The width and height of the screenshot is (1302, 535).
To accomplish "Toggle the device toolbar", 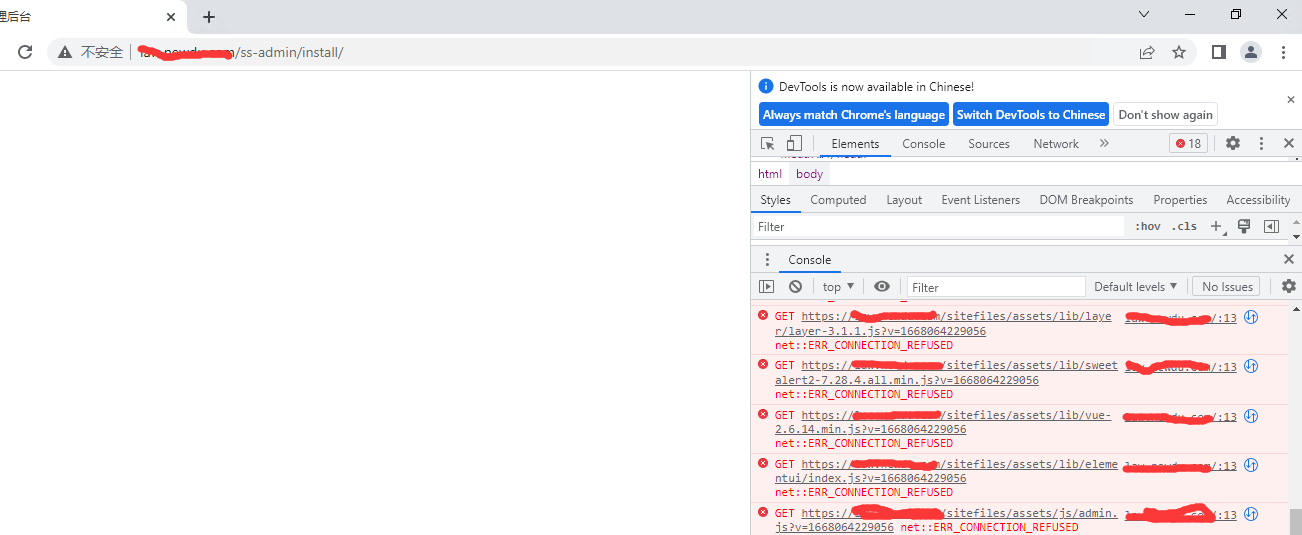I will [794, 144].
